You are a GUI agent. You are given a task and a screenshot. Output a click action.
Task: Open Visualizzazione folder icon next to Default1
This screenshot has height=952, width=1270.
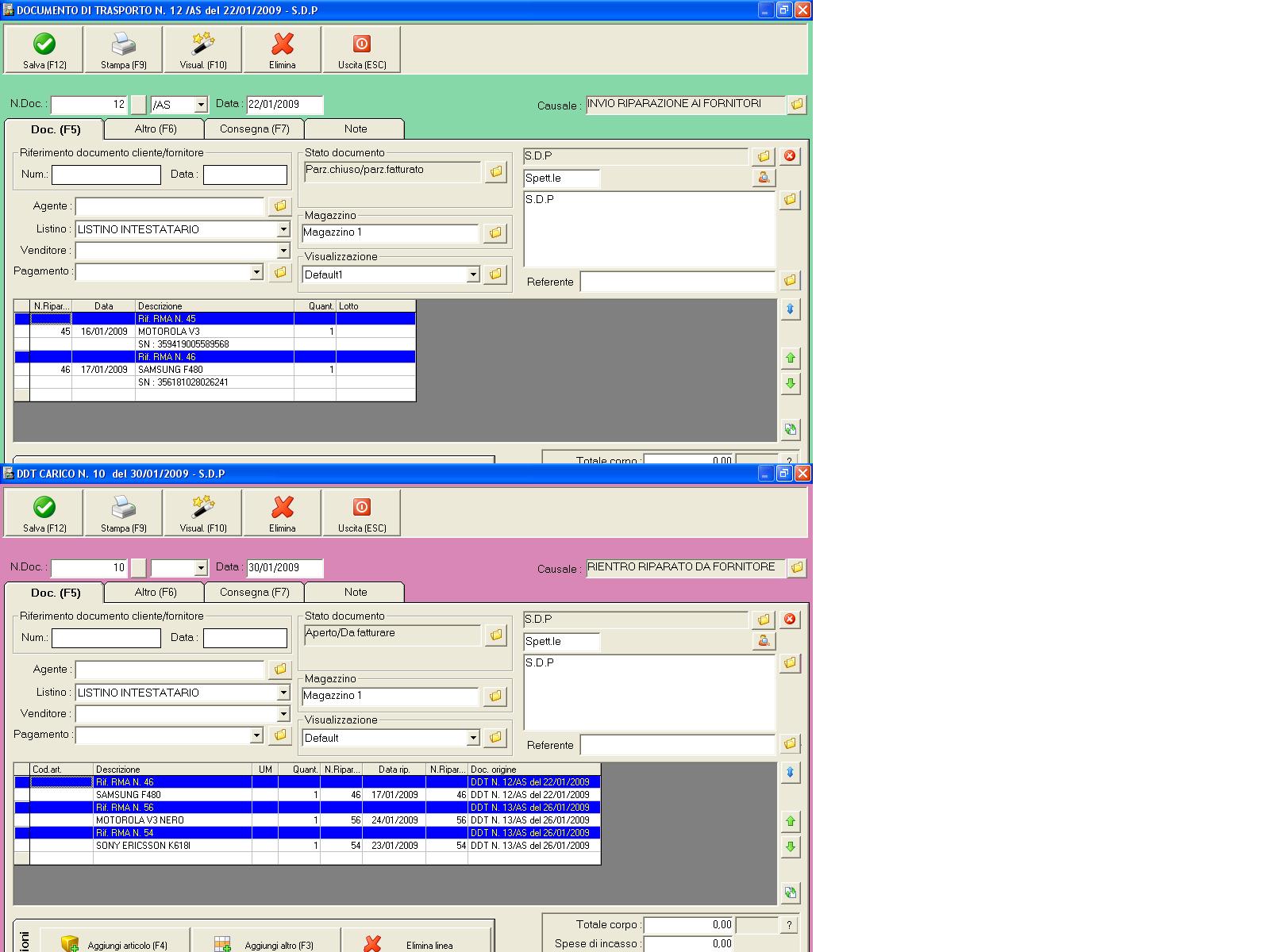coord(495,274)
